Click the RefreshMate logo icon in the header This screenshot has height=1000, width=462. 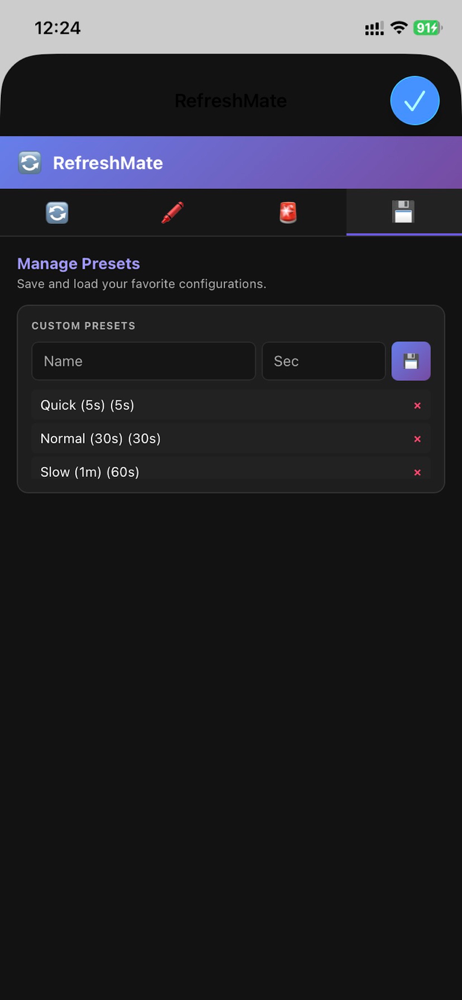[29, 163]
